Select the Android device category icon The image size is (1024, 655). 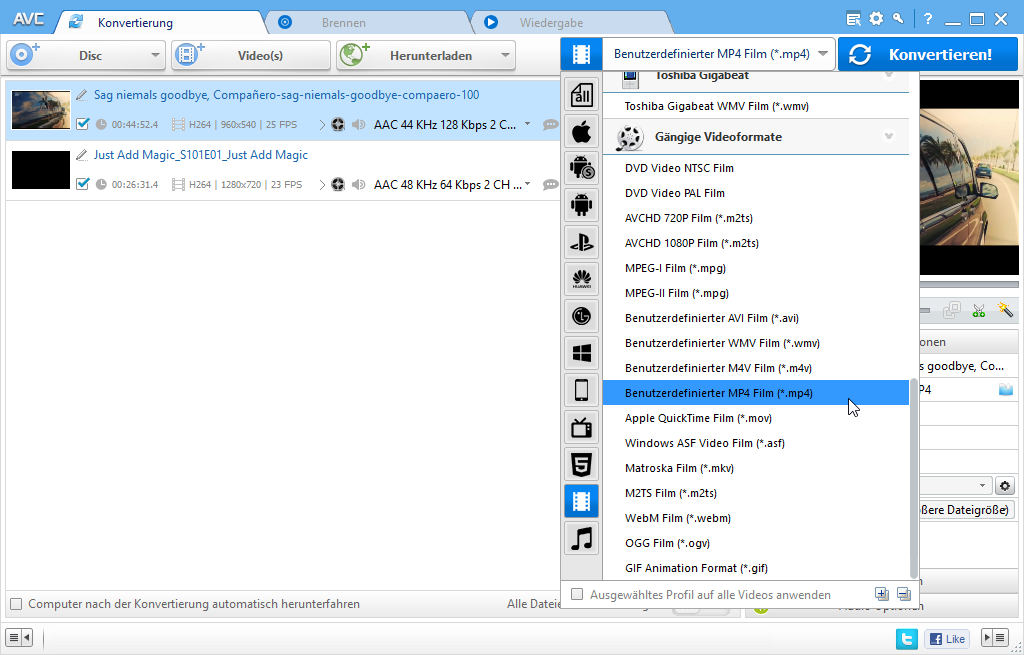[x=581, y=204]
